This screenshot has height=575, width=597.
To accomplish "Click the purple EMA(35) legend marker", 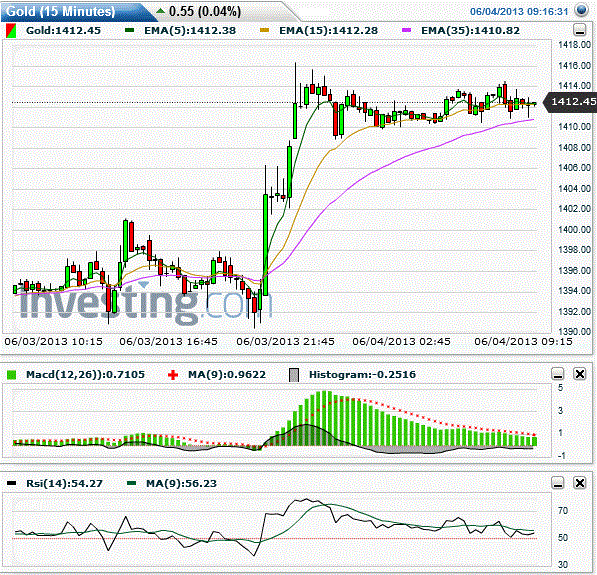I will [x=406, y=30].
